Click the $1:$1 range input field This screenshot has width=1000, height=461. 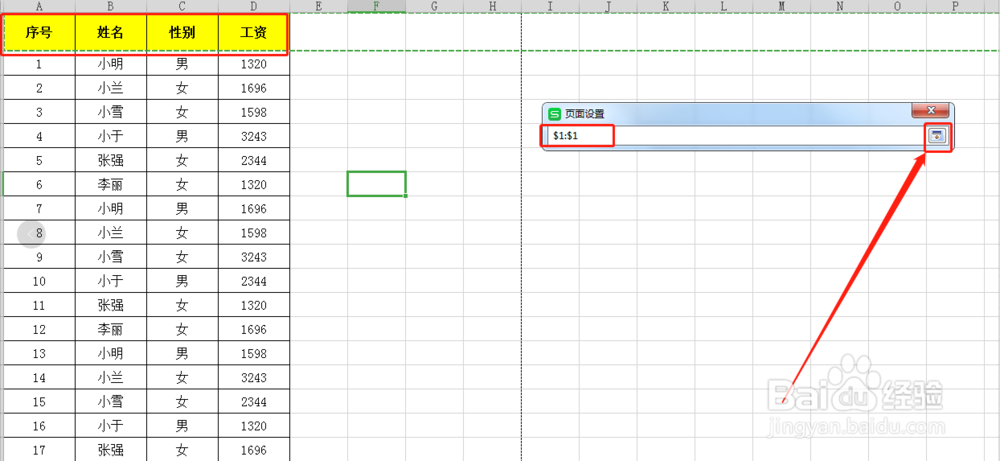click(x=733, y=136)
